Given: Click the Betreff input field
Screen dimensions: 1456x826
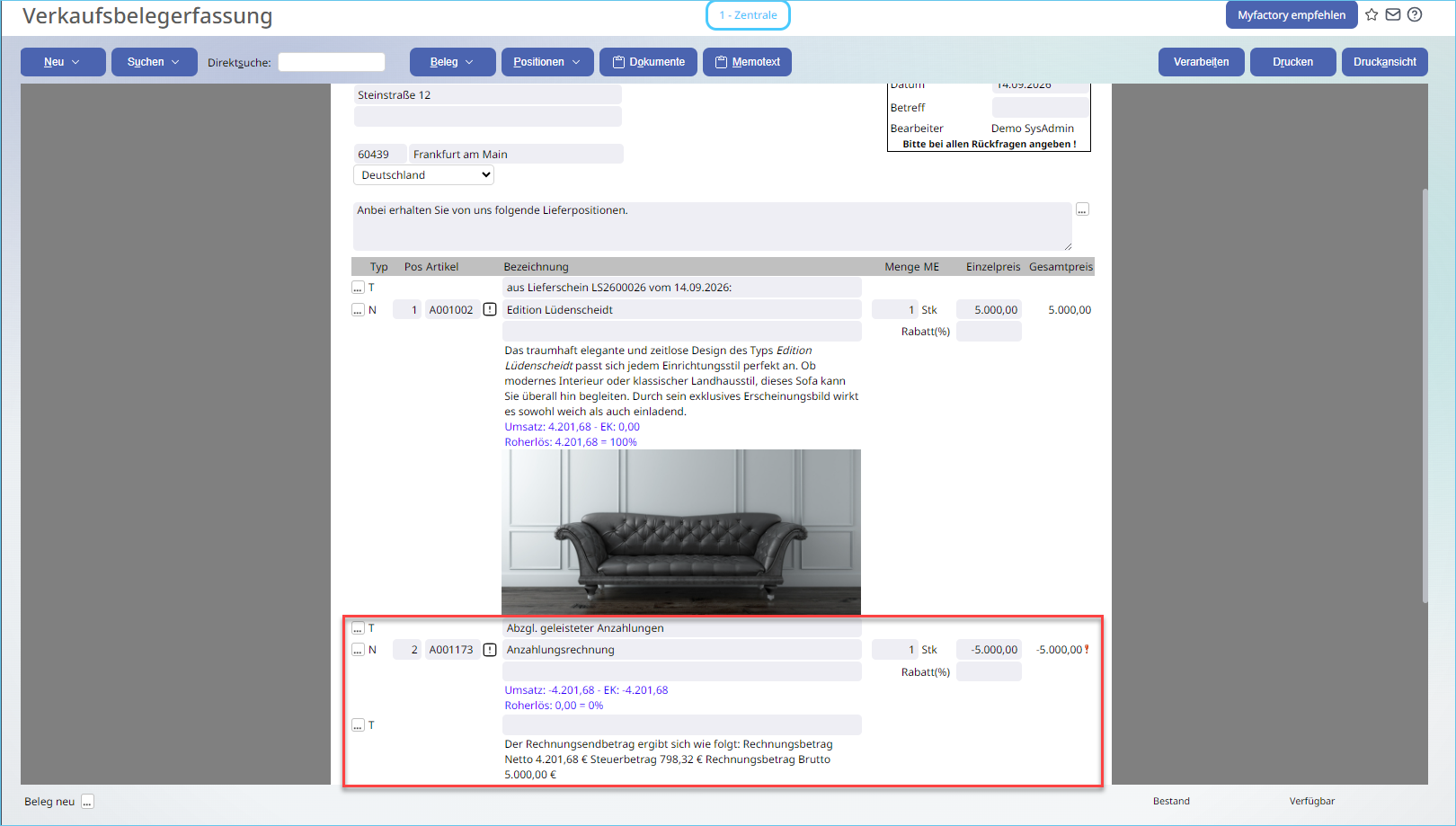Looking at the screenshot, I should 1040,108.
